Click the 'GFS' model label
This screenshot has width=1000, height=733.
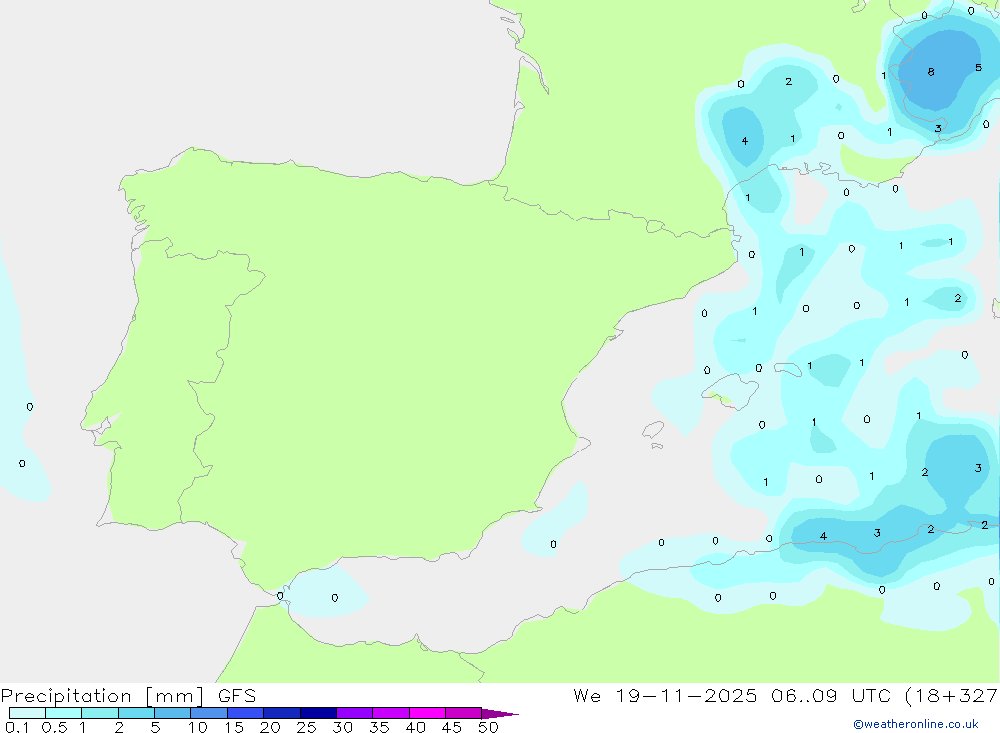tap(237, 696)
